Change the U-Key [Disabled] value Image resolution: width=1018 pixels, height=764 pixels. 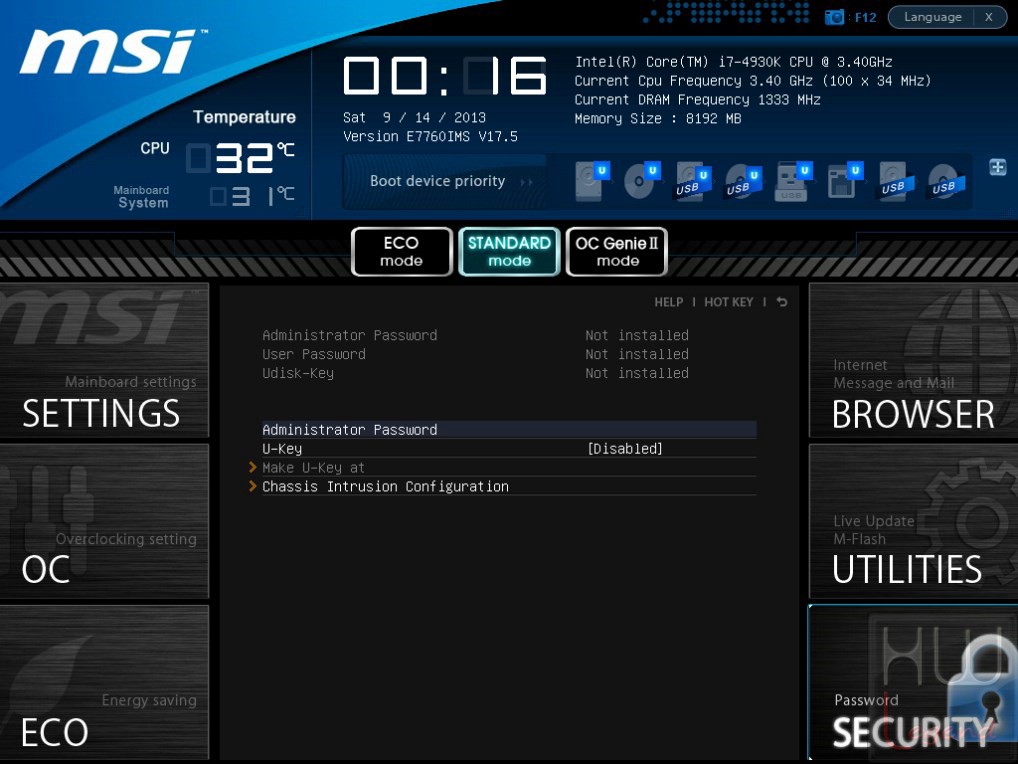pyautogui.click(x=625, y=449)
